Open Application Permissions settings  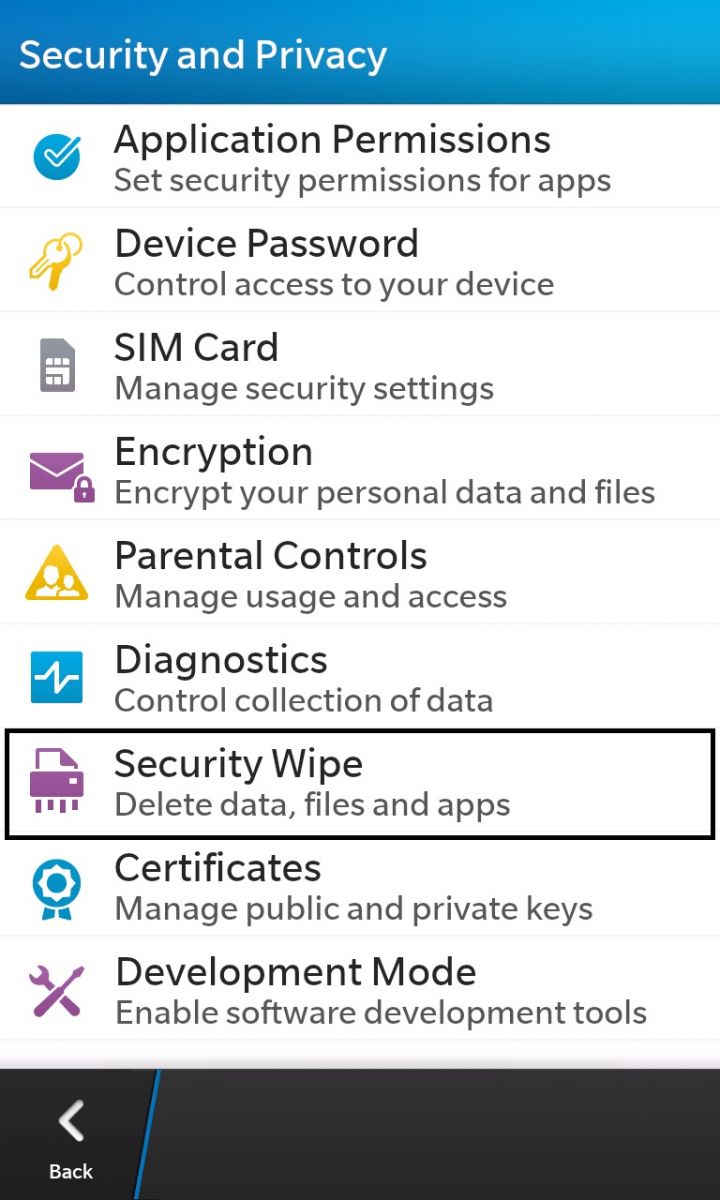pos(360,156)
